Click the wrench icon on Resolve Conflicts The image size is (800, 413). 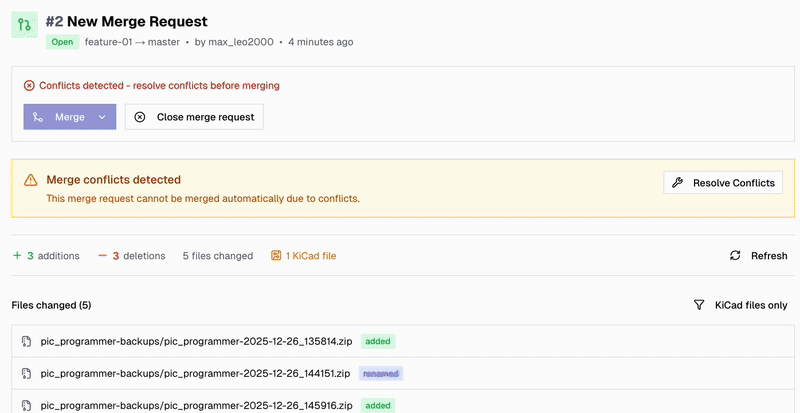click(677, 183)
